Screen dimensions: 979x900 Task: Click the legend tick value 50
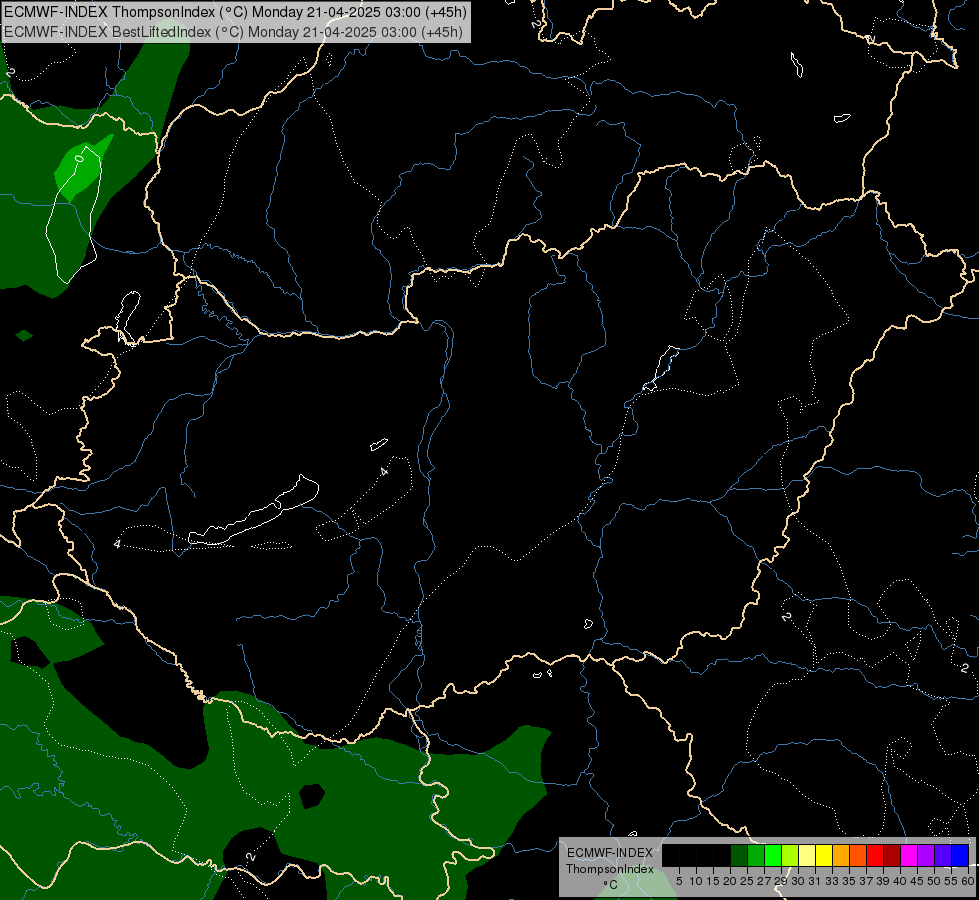933,881
